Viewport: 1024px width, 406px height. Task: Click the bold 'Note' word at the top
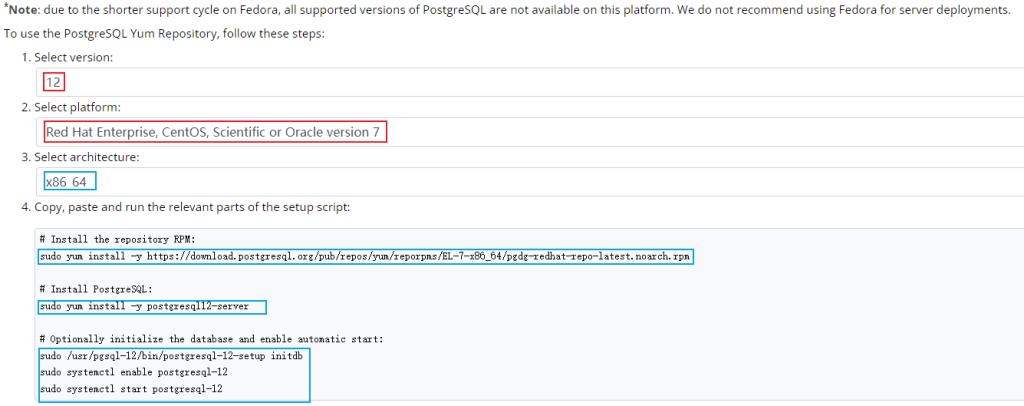(23, 10)
